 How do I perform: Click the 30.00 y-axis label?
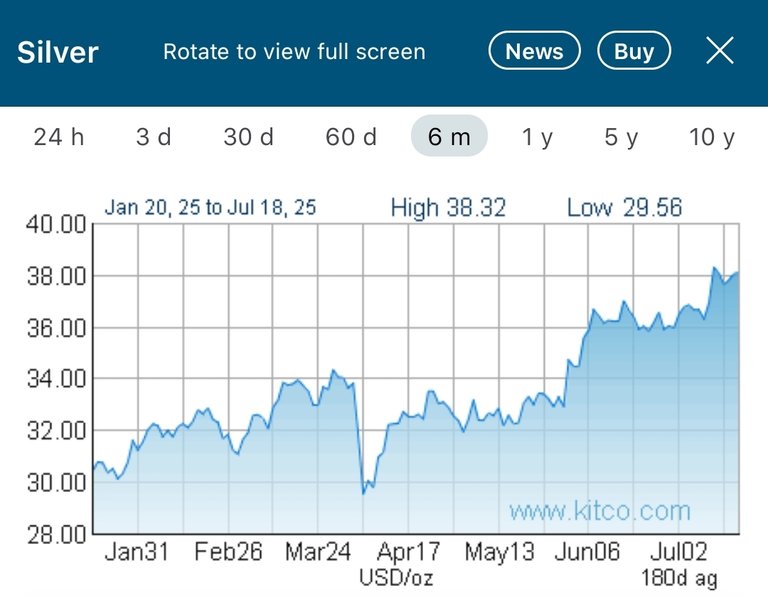56,483
